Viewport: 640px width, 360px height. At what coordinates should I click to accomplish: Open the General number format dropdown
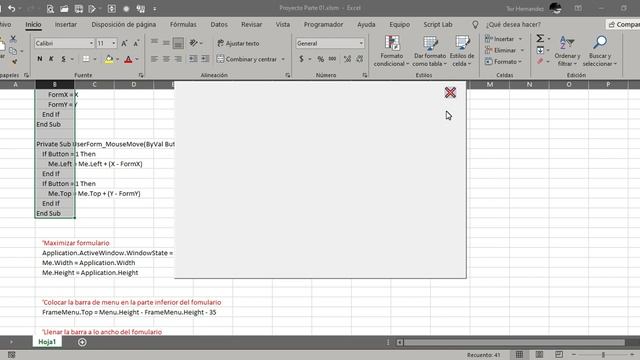tap(361, 43)
